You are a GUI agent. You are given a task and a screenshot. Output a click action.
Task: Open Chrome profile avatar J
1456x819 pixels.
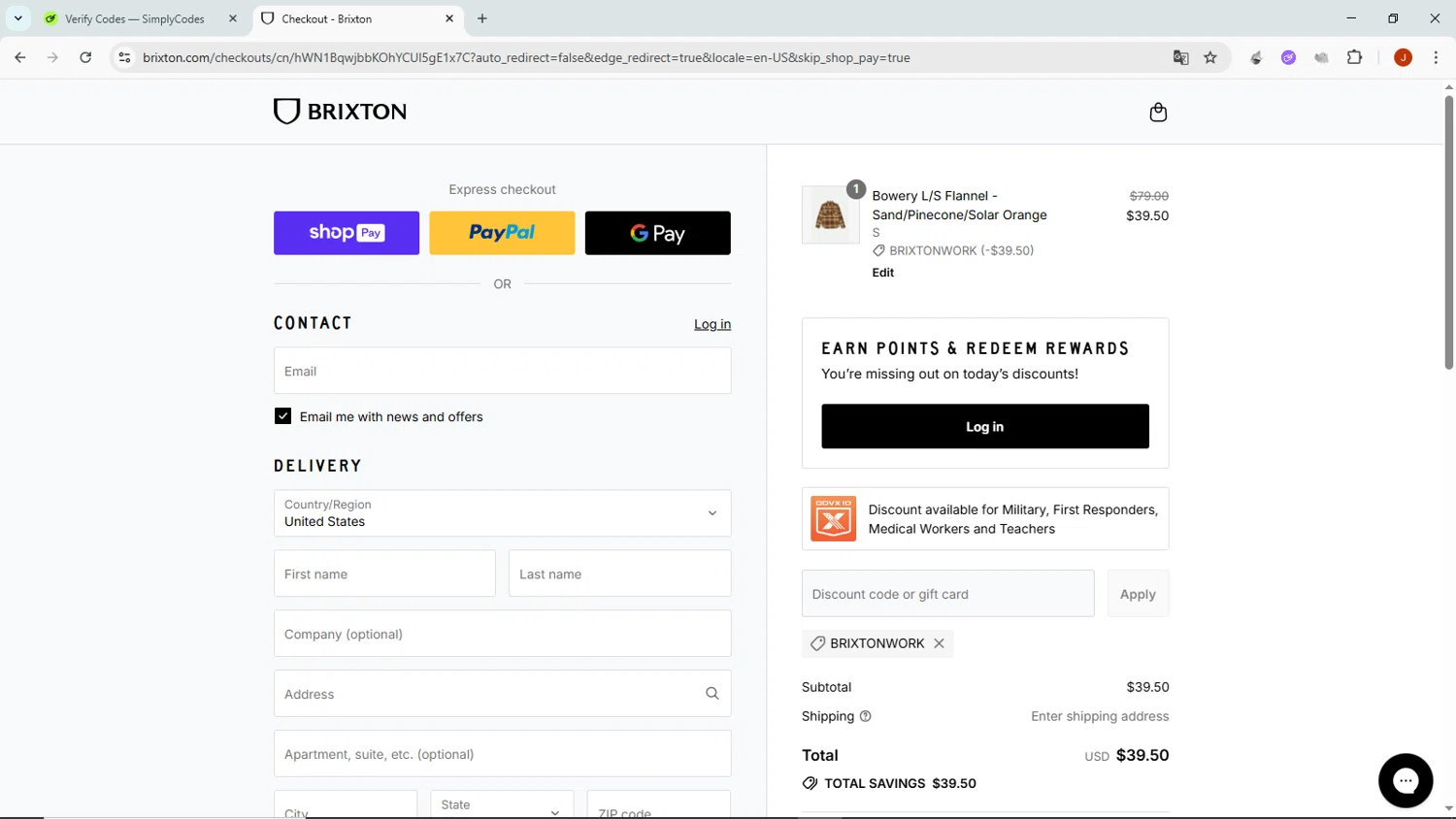[1403, 57]
